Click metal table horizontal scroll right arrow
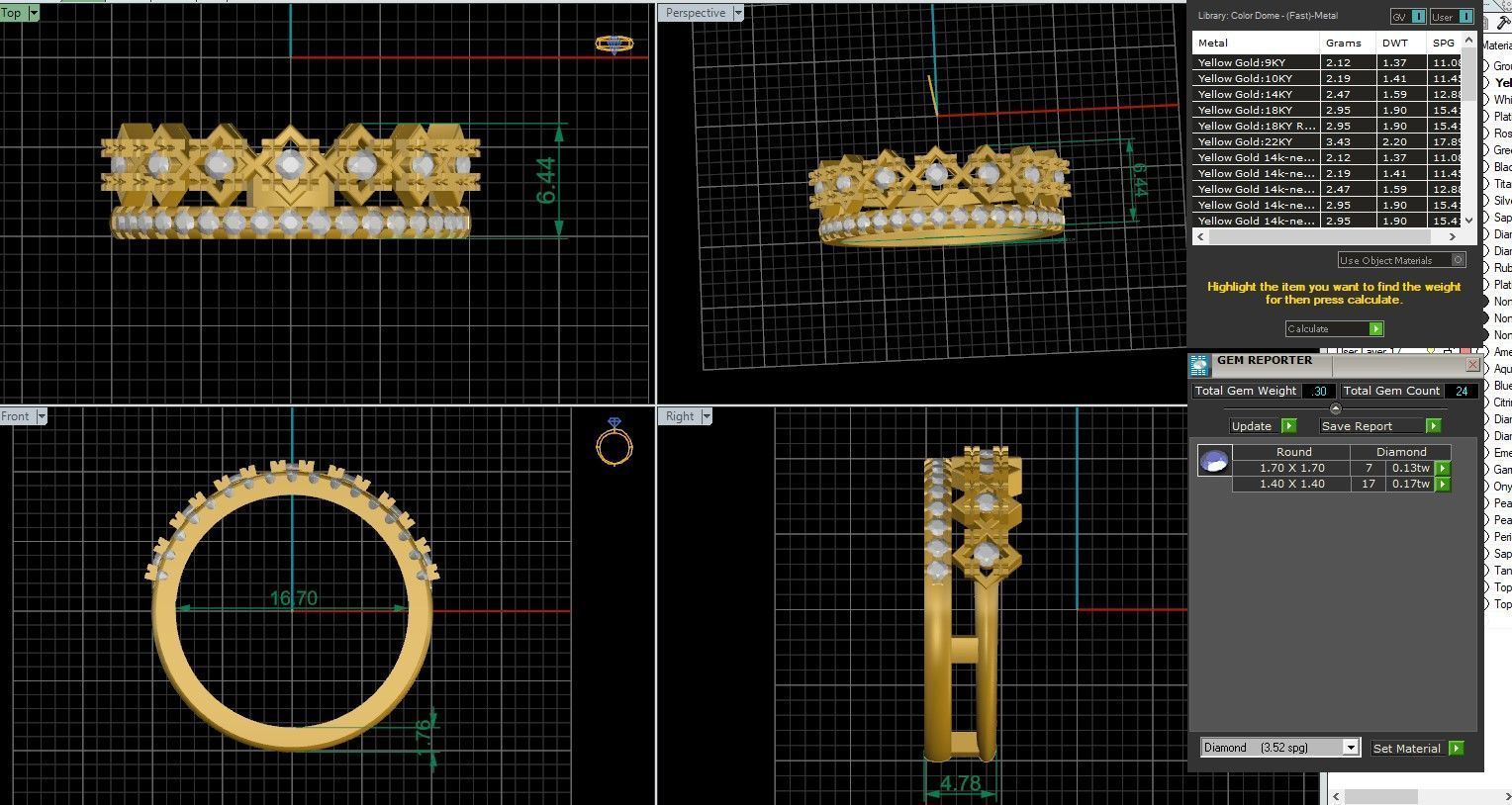1512x805 pixels. click(1453, 236)
